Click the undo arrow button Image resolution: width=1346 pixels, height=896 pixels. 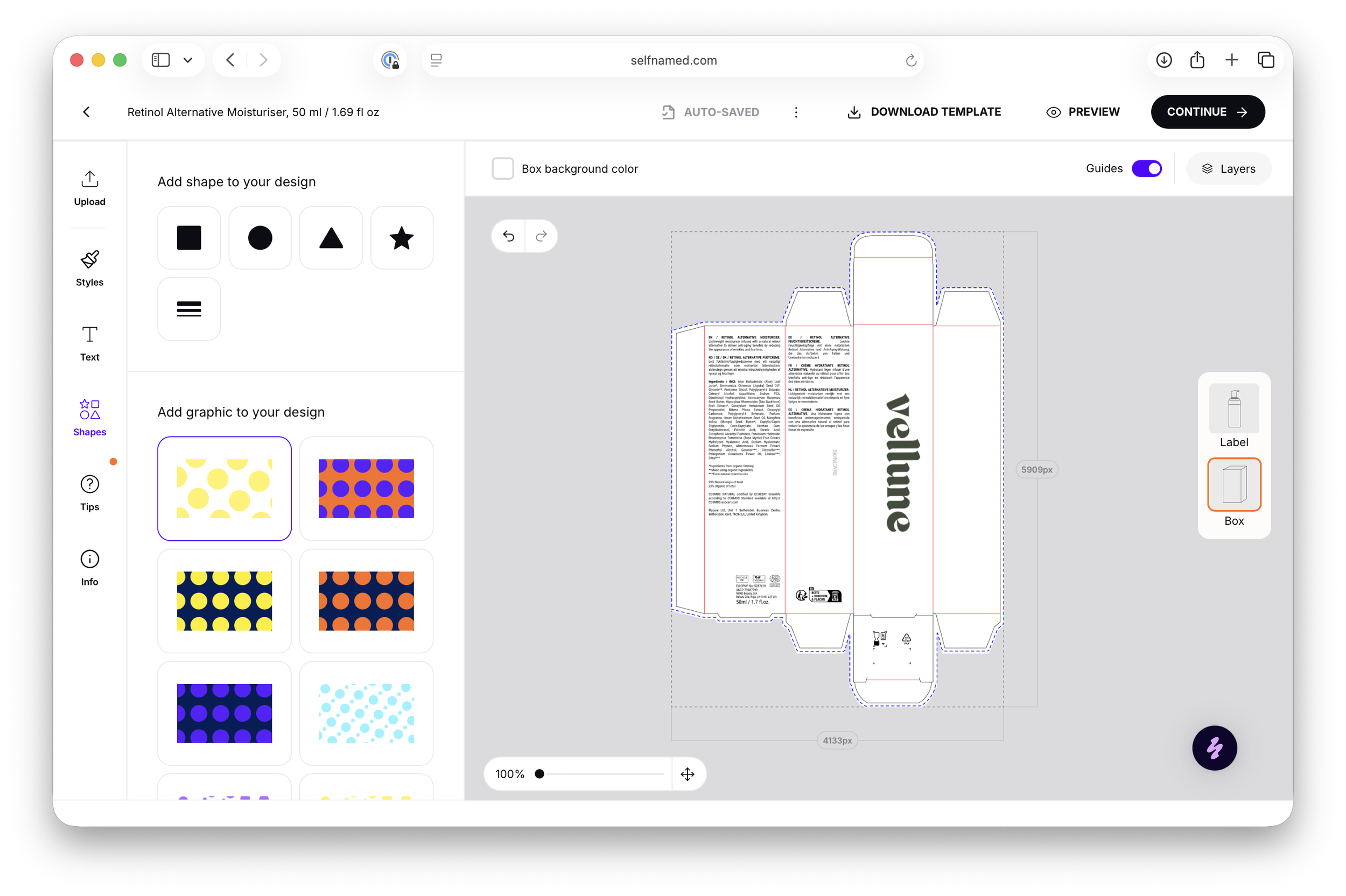click(x=508, y=236)
